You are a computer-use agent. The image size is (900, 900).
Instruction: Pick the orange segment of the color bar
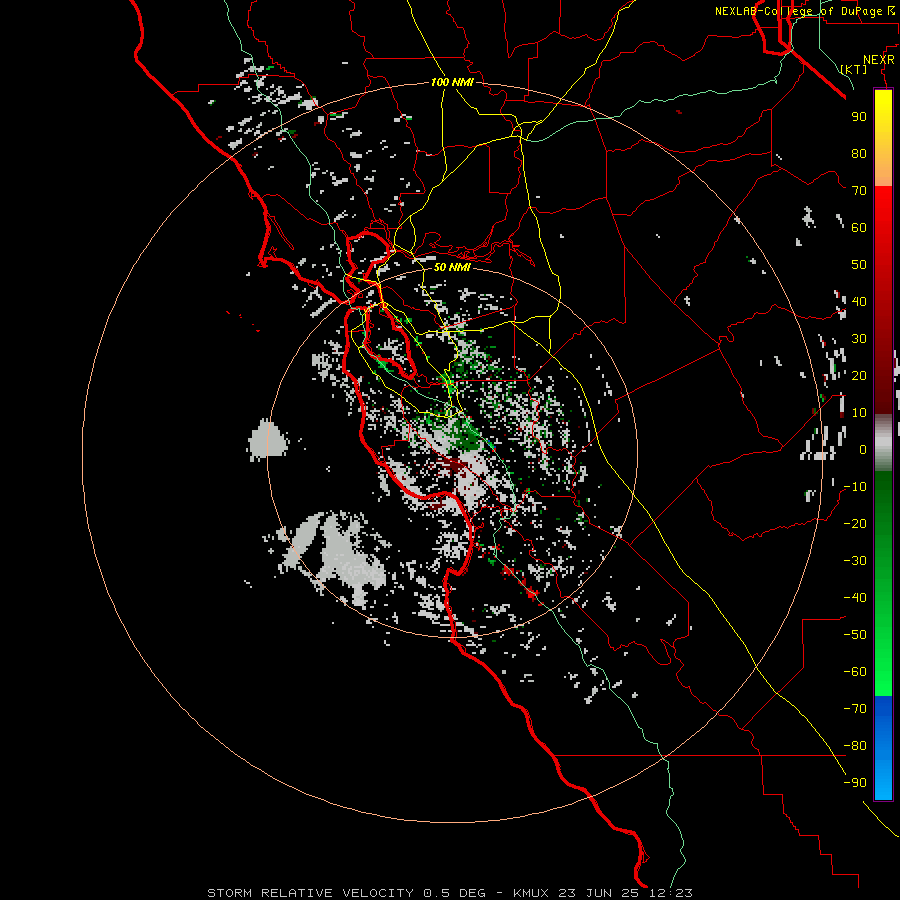tap(883, 168)
